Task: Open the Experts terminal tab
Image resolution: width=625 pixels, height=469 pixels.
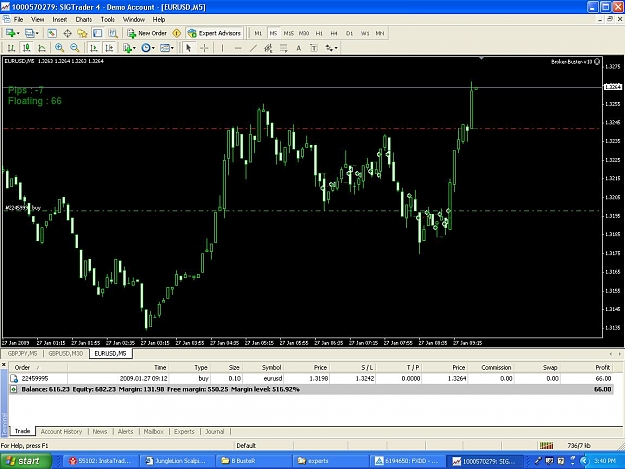Action: (184, 432)
